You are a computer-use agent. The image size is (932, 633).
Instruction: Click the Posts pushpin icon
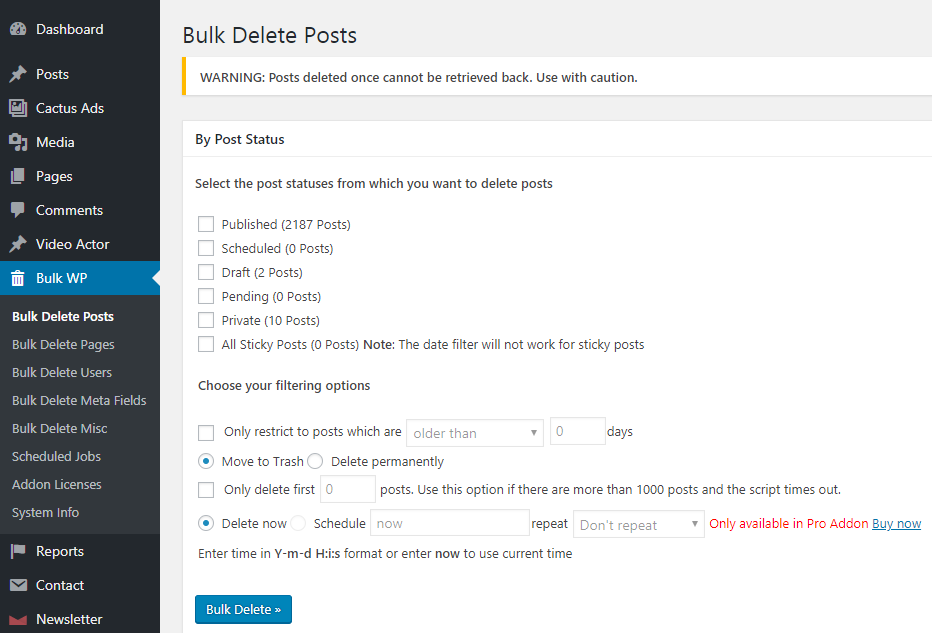[18, 74]
